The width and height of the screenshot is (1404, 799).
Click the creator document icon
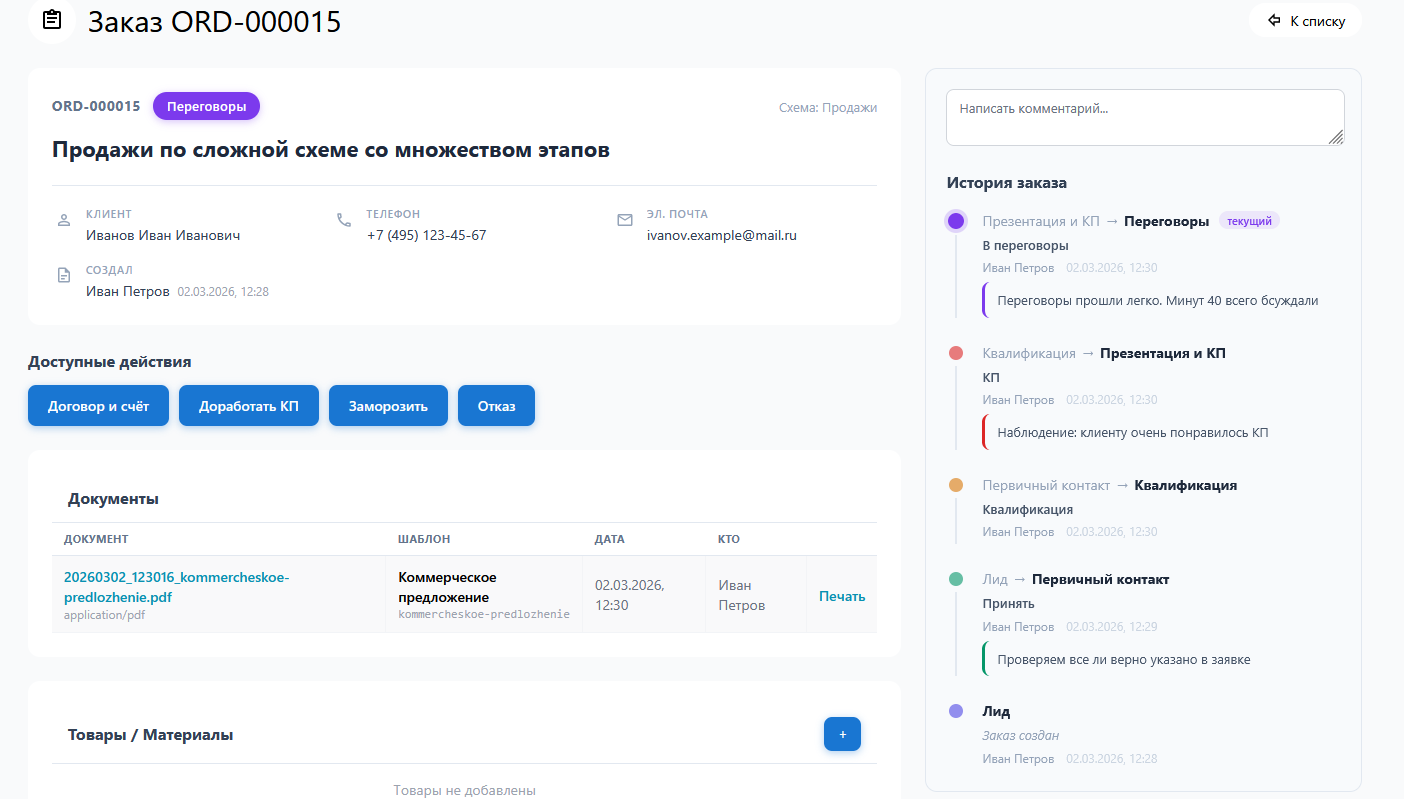(64, 276)
